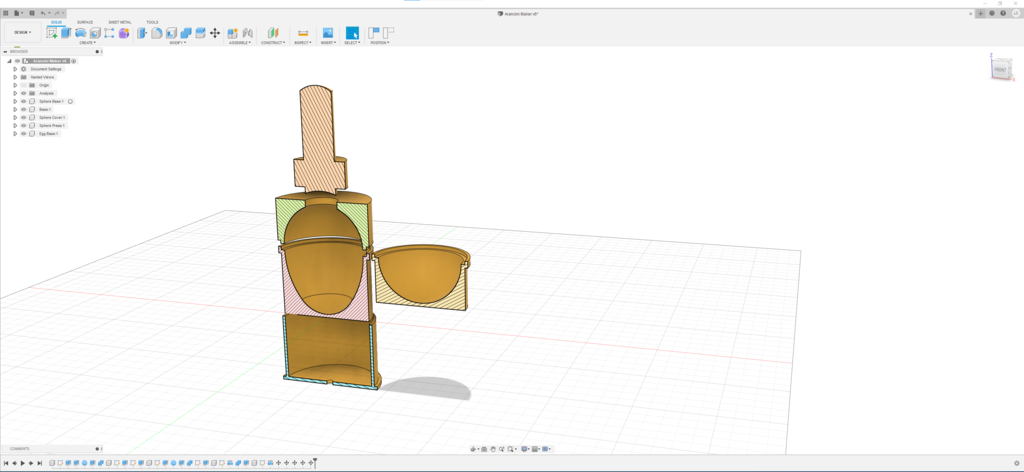Select the Fillet tool

pos(157,33)
